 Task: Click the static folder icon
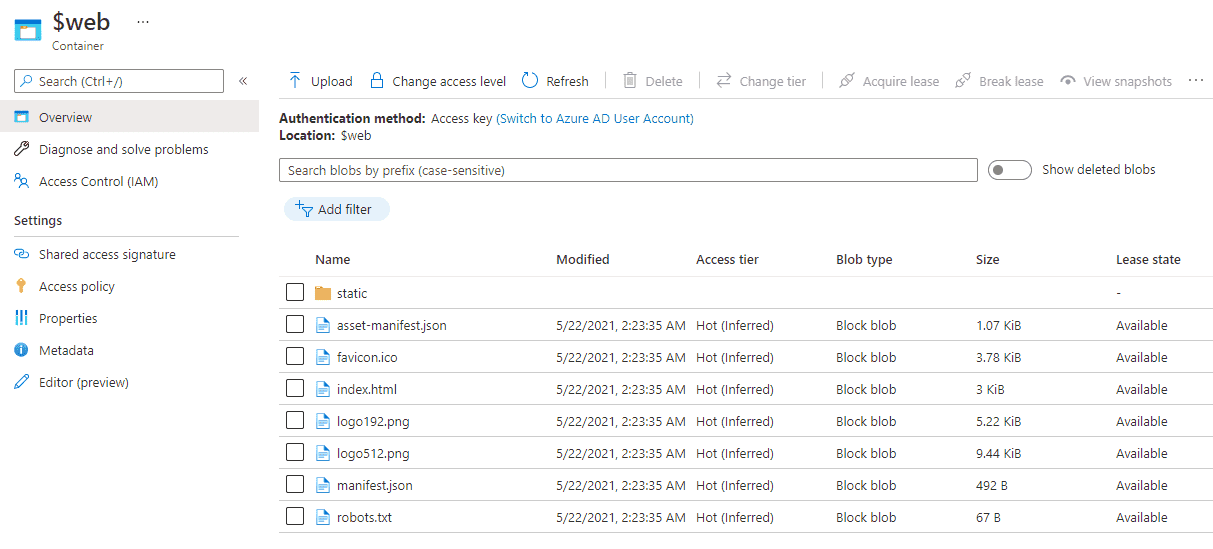click(x=322, y=293)
